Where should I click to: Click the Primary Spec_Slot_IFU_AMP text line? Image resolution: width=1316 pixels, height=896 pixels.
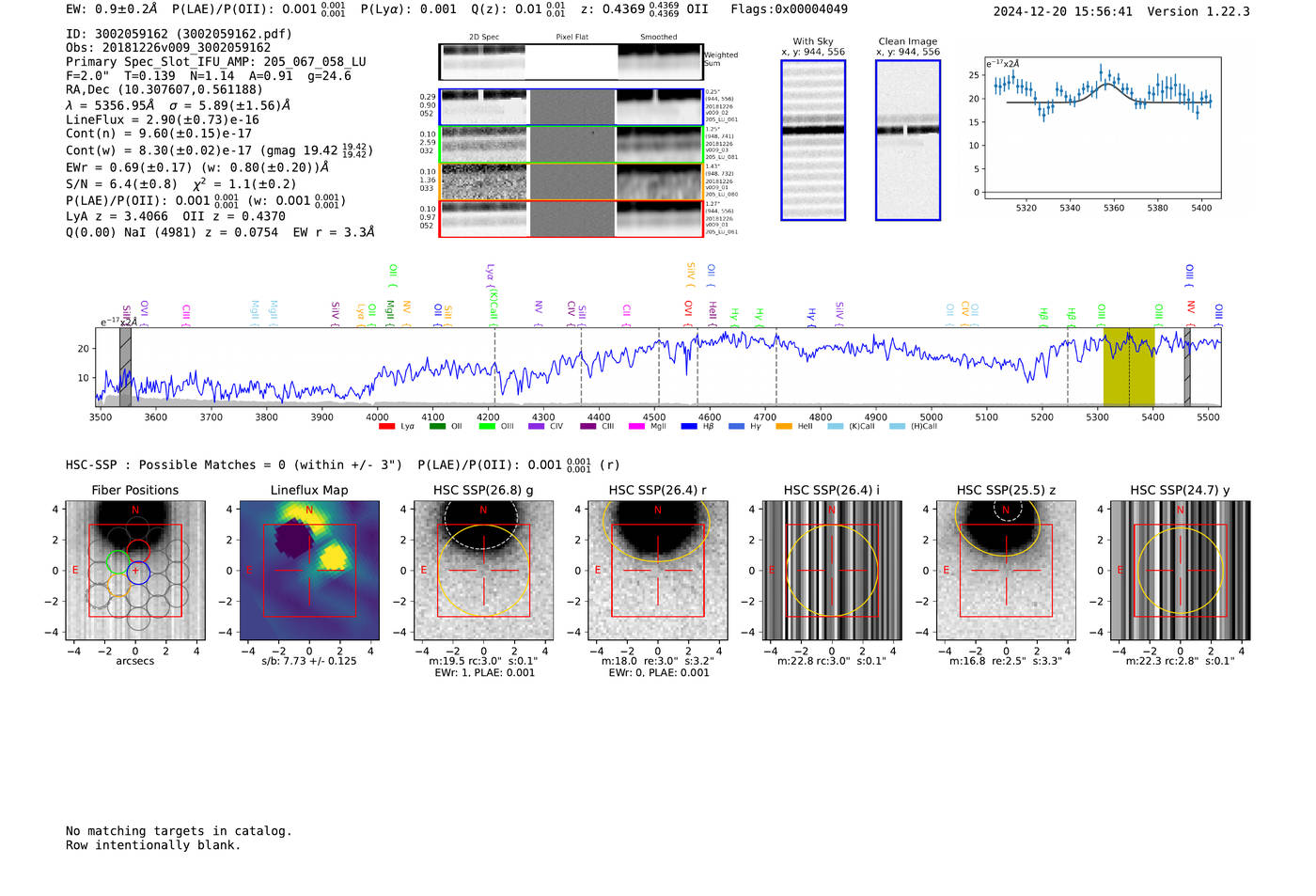click(x=216, y=62)
